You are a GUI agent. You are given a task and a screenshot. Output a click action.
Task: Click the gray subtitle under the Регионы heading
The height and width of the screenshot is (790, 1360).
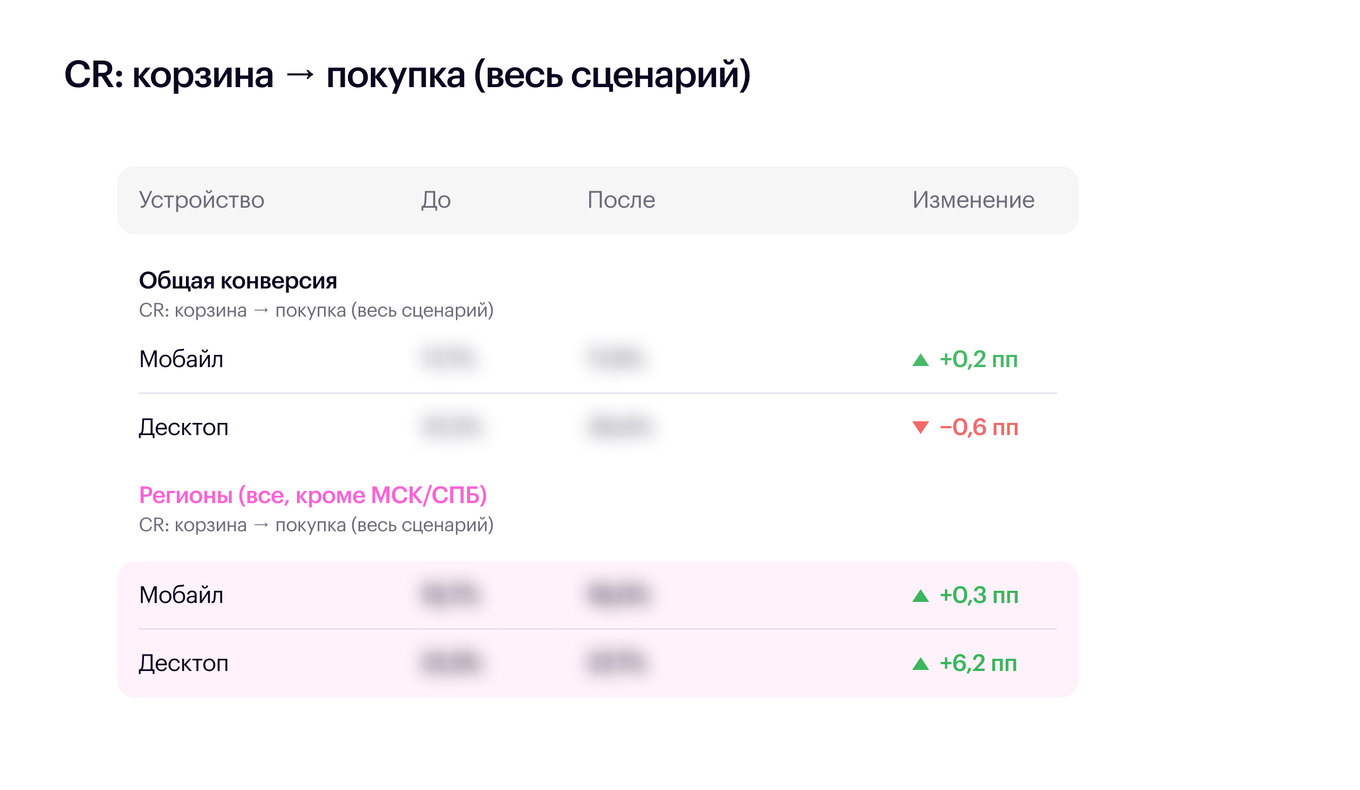[316, 525]
